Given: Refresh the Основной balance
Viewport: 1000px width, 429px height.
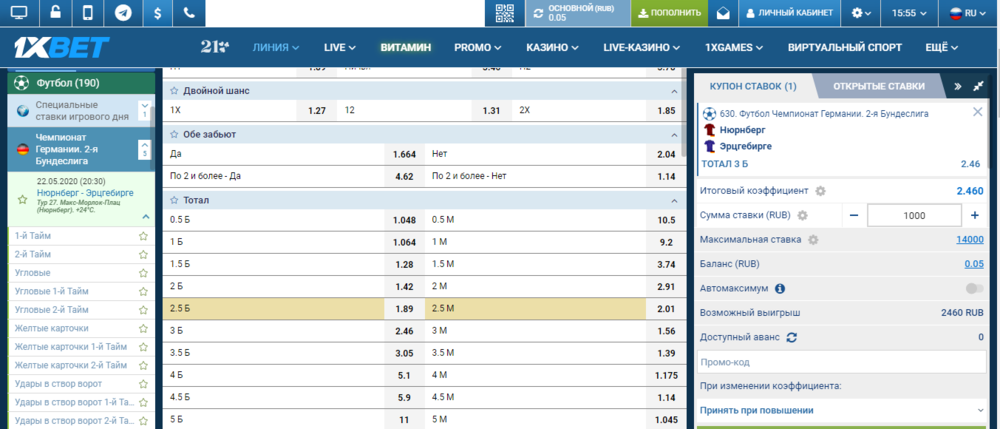Looking at the screenshot, I should click(x=538, y=13).
